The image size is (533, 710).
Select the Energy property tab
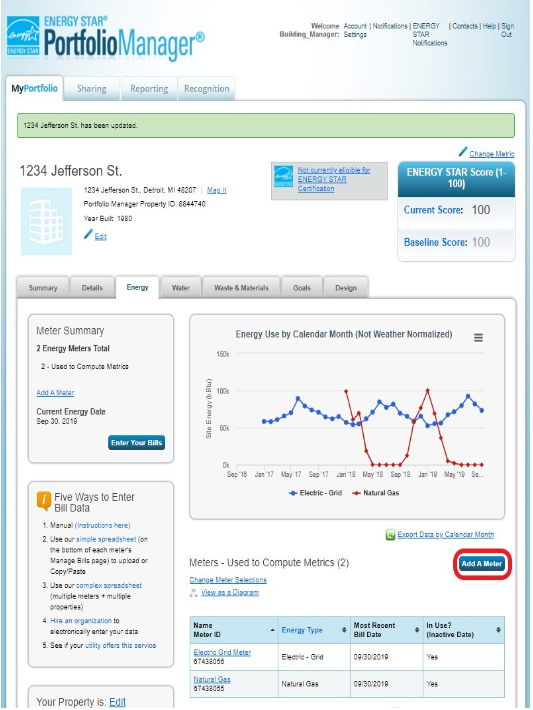137,287
